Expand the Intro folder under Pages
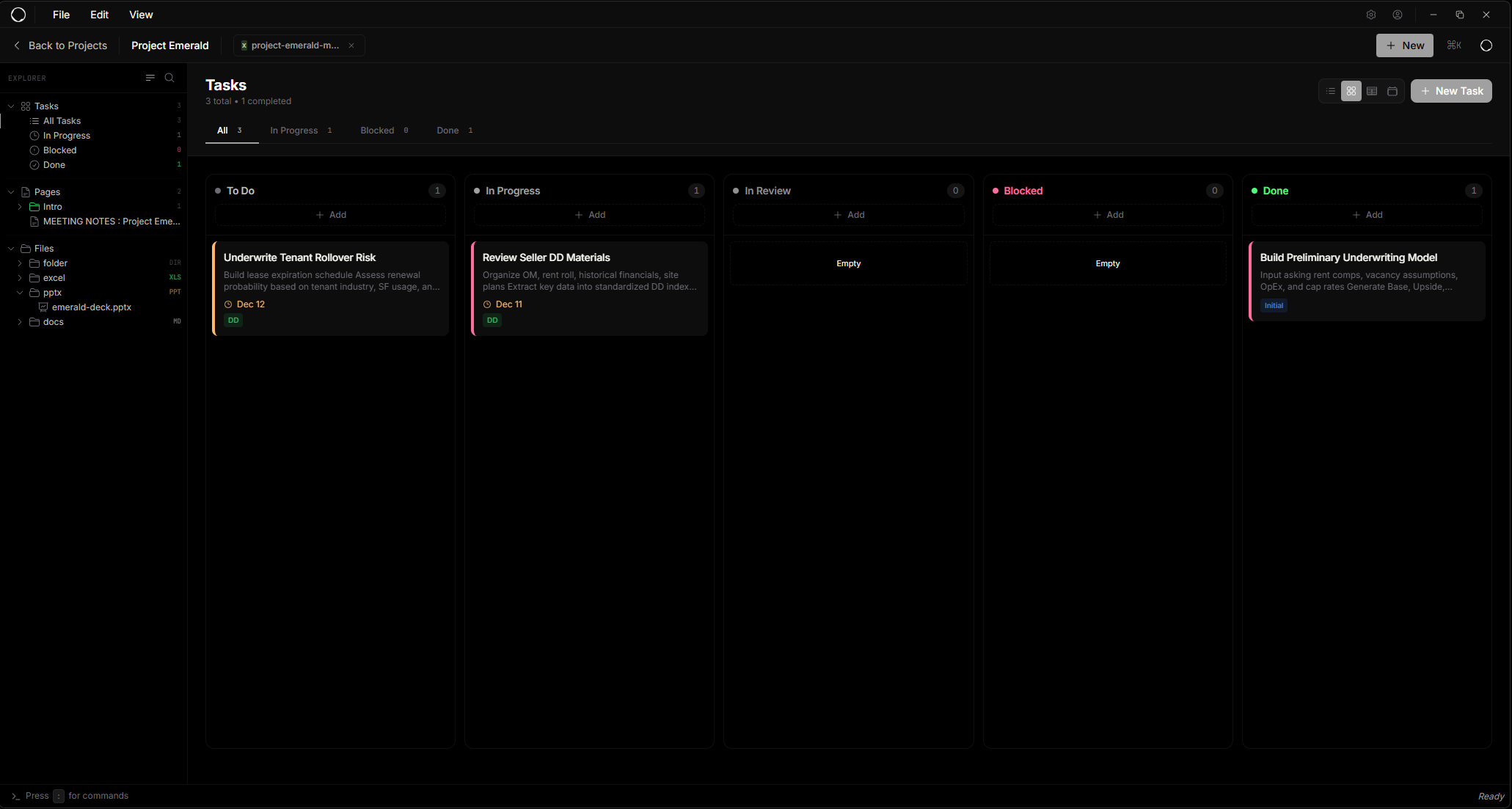 (19, 207)
